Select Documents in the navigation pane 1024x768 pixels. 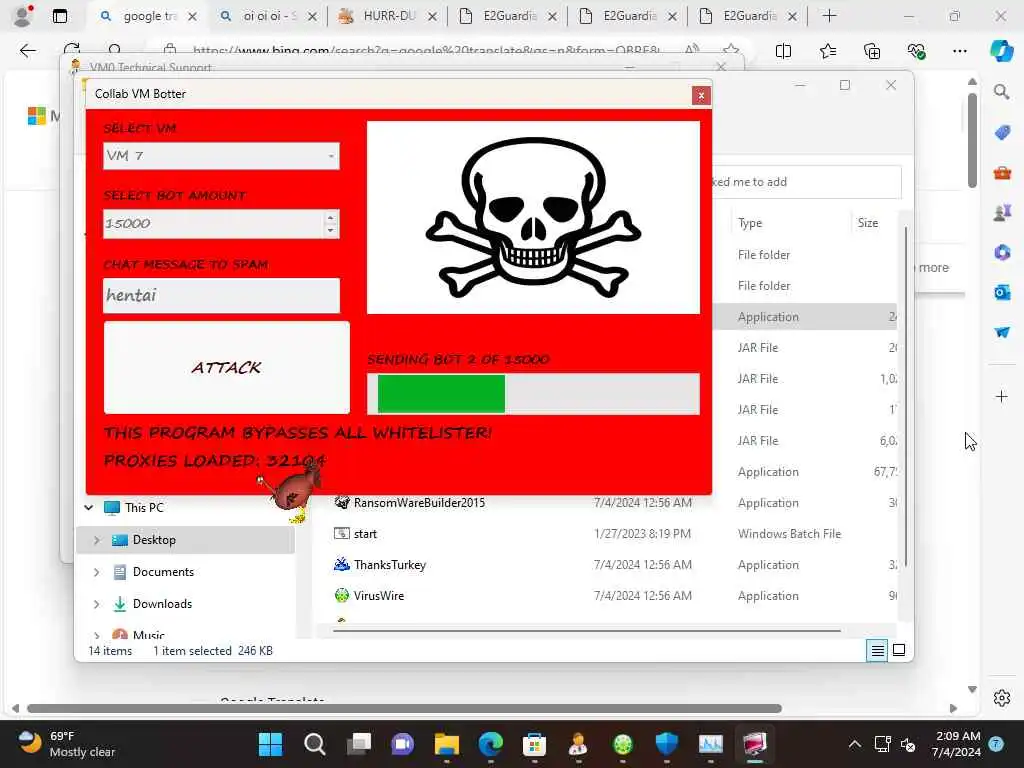tap(163, 572)
